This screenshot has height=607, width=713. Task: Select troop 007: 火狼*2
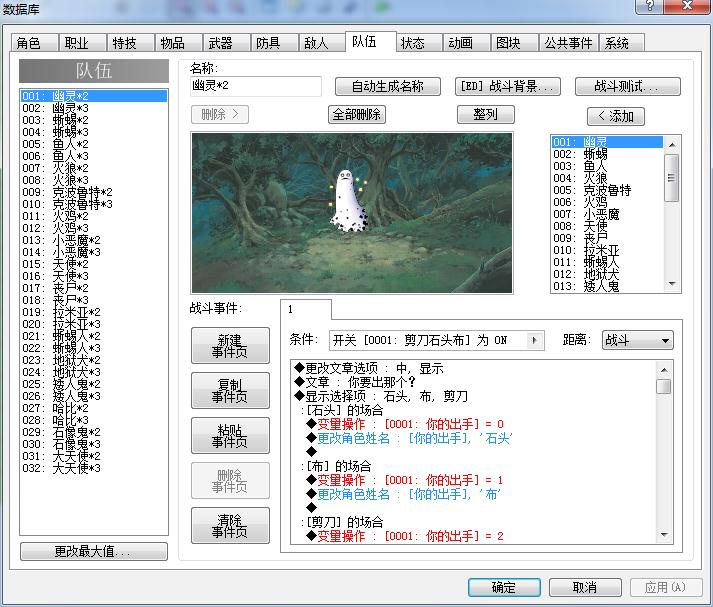[x=94, y=168]
